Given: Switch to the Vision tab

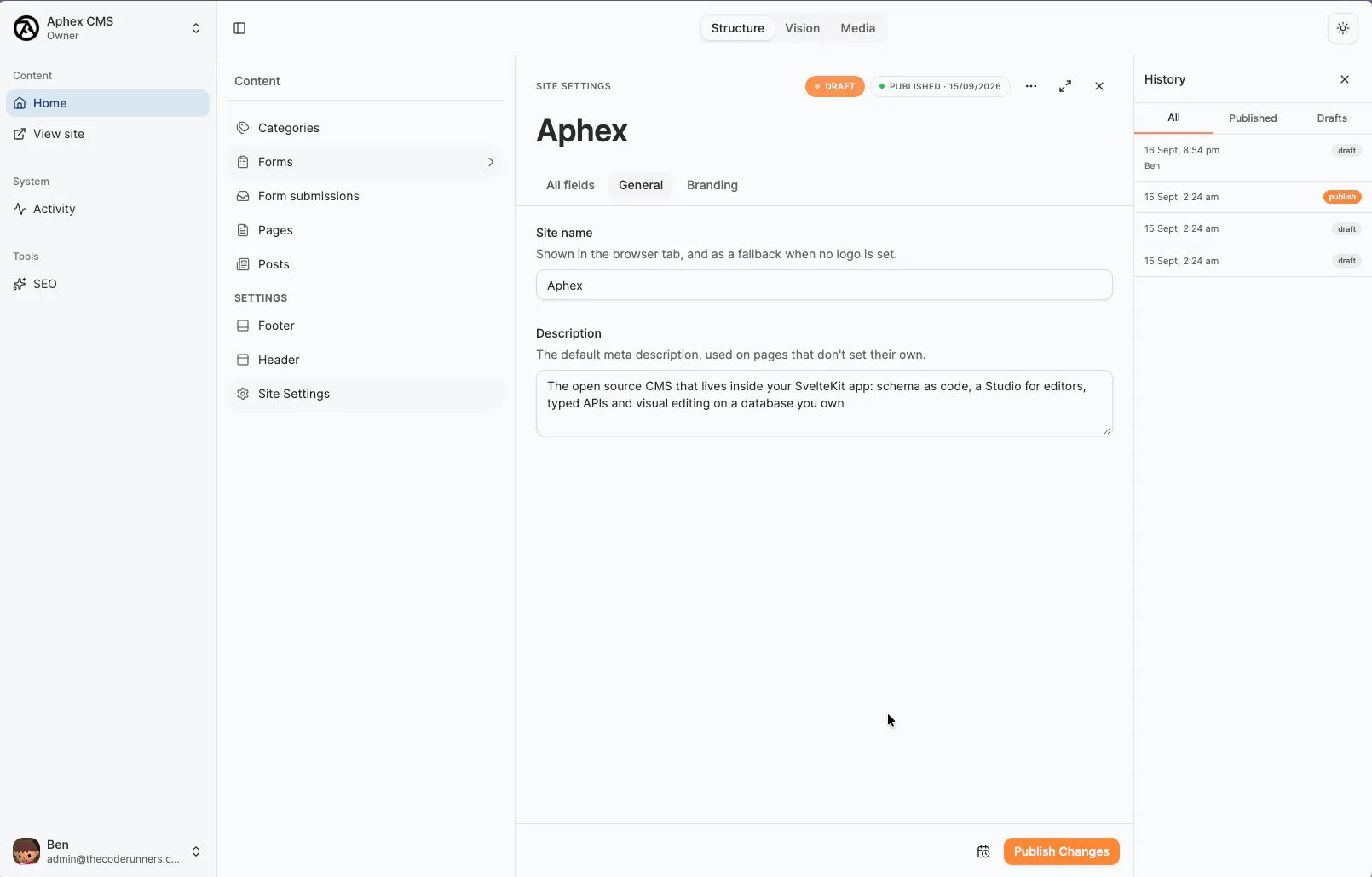Looking at the screenshot, I should coord(803,28).
